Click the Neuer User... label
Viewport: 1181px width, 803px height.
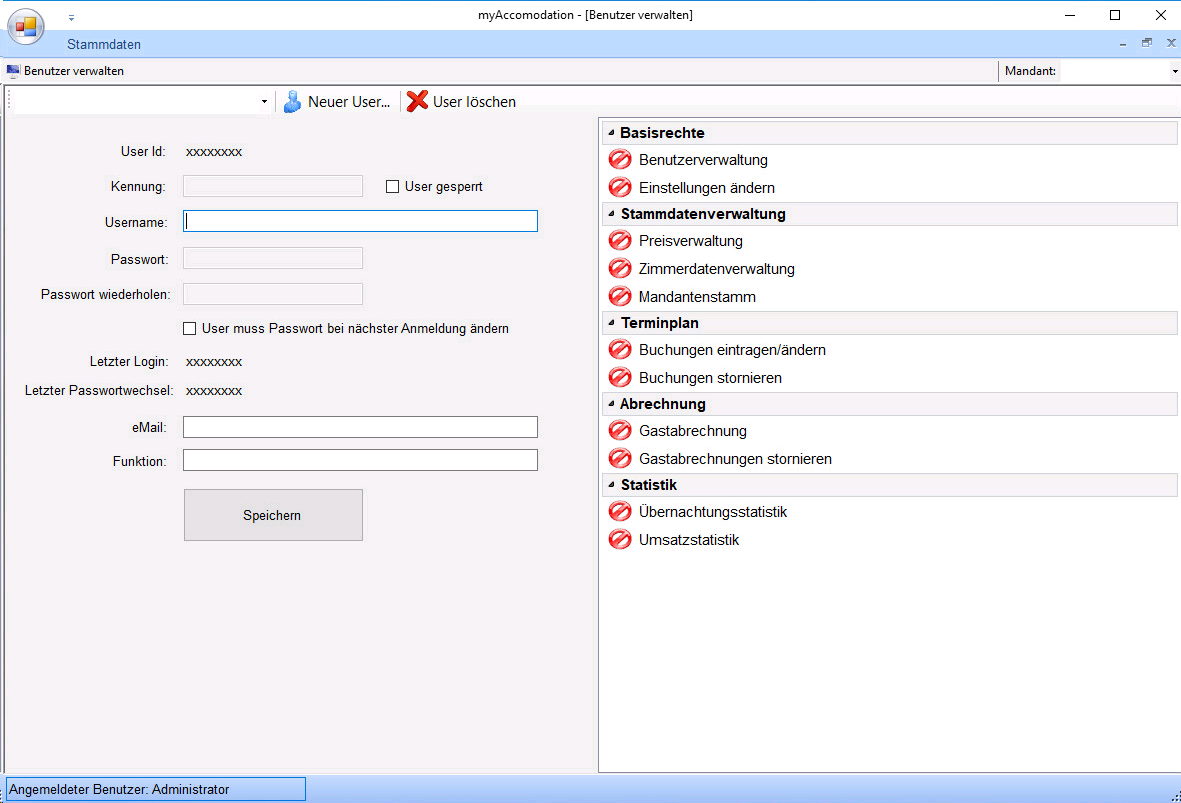point(349,102)
